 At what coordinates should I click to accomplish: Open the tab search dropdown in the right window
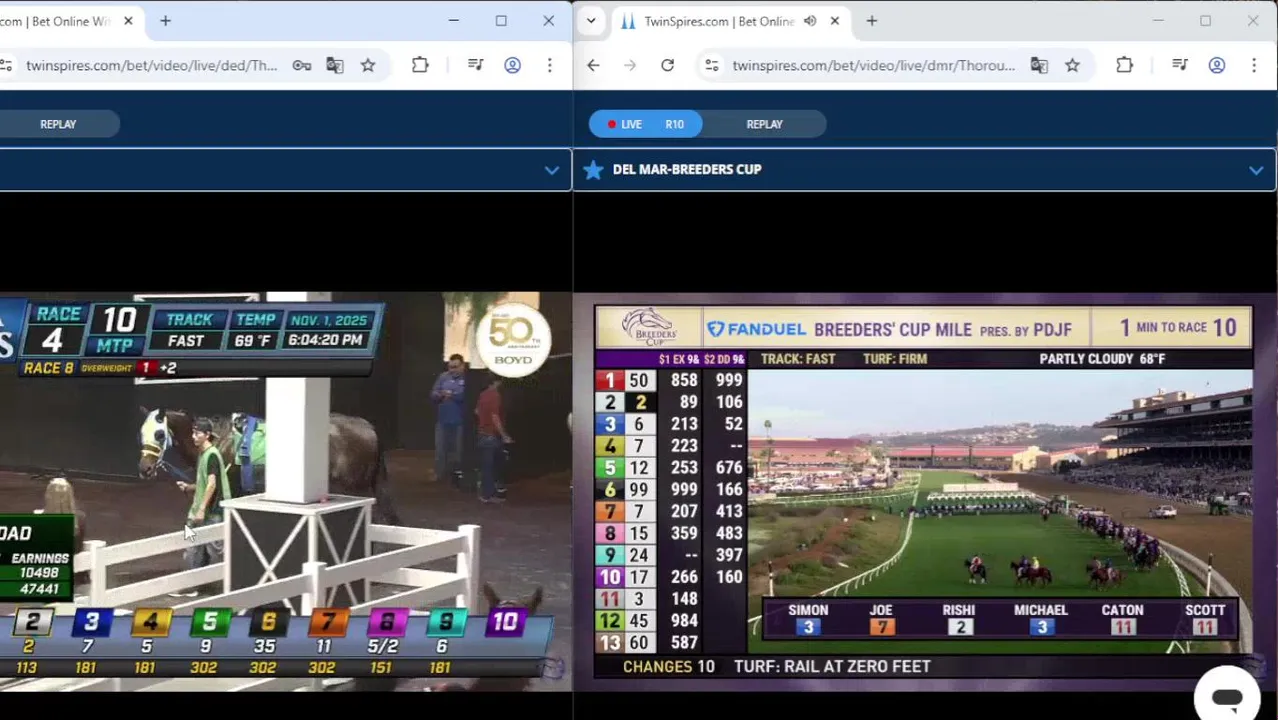click(591, 21)
